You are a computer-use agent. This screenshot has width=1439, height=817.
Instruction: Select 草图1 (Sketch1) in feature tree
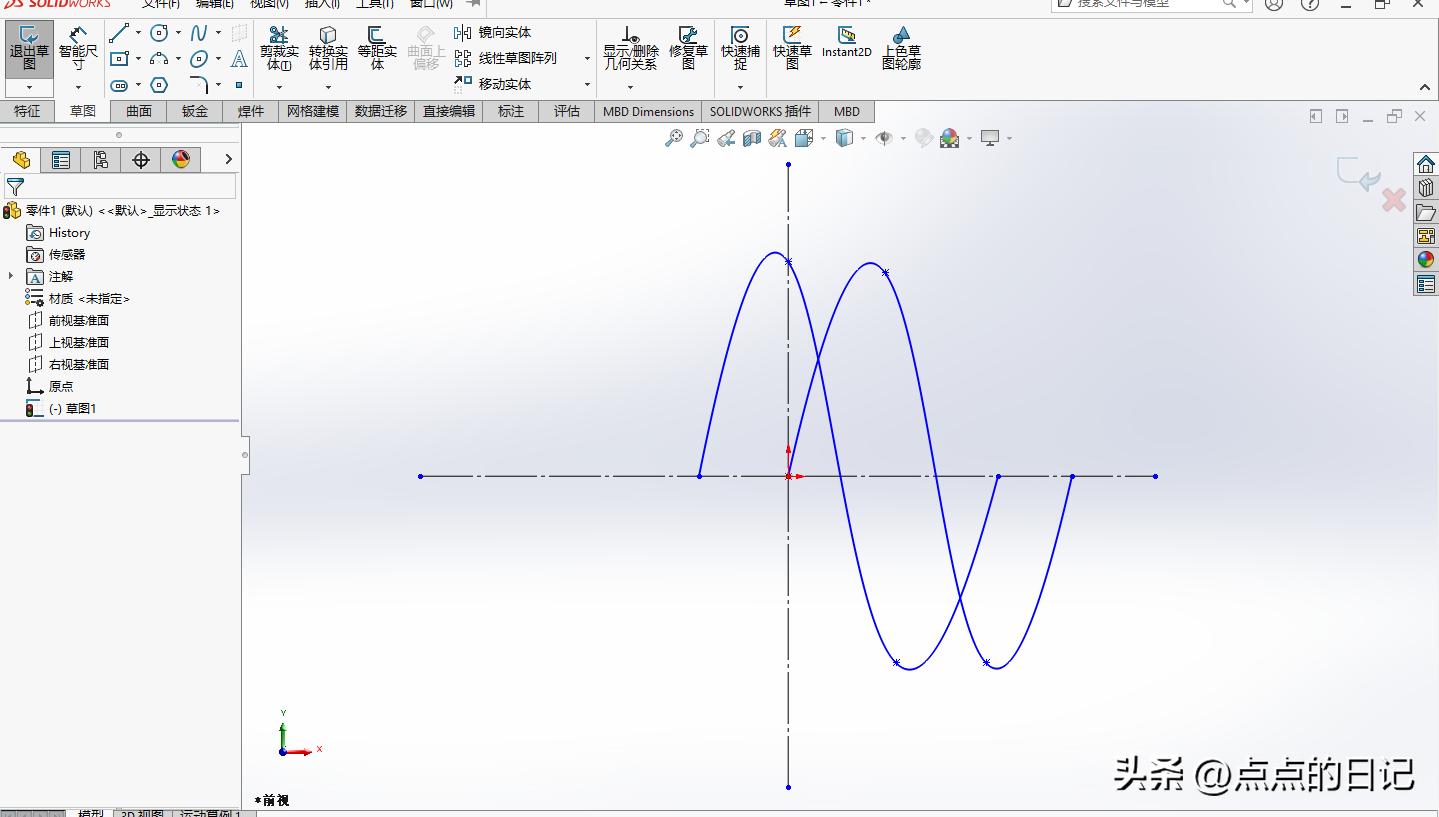pyautogui.click(x=61, y=408)
